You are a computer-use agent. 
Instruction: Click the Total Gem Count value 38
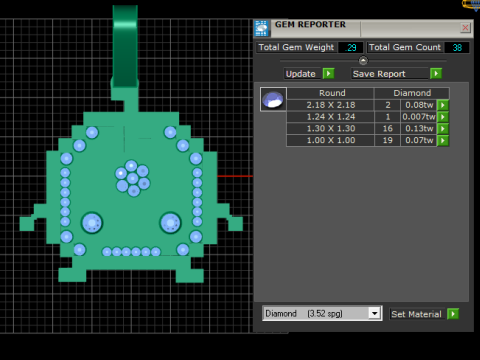coord(457,47)
